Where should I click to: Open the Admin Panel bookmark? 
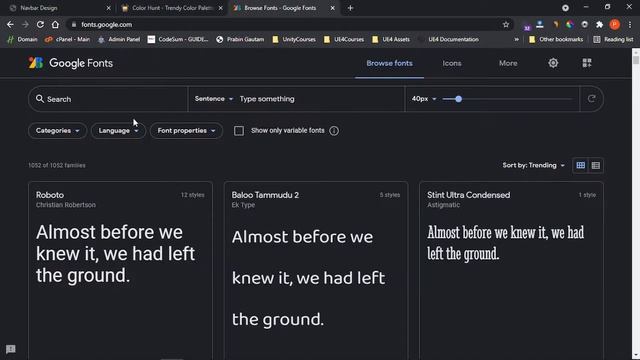click(x=119, y=39)
